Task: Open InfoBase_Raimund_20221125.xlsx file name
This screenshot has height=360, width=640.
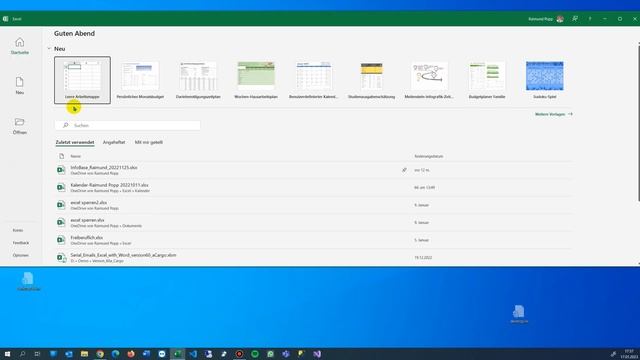Action: point(104,167)
